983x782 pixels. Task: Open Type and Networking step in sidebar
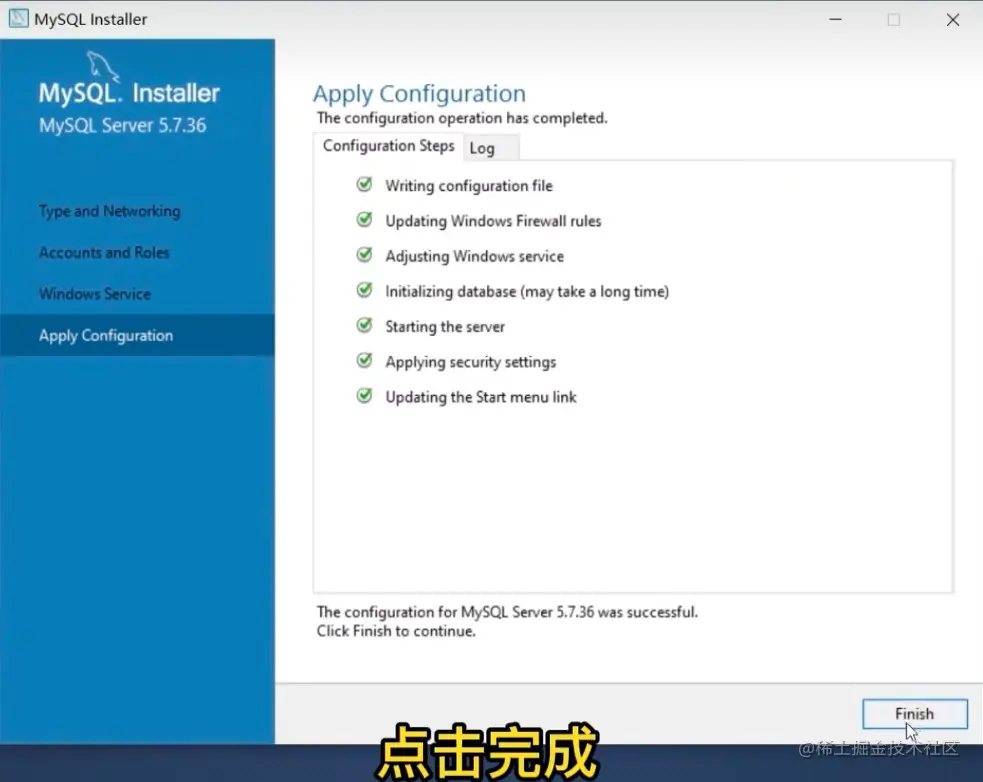110,211
